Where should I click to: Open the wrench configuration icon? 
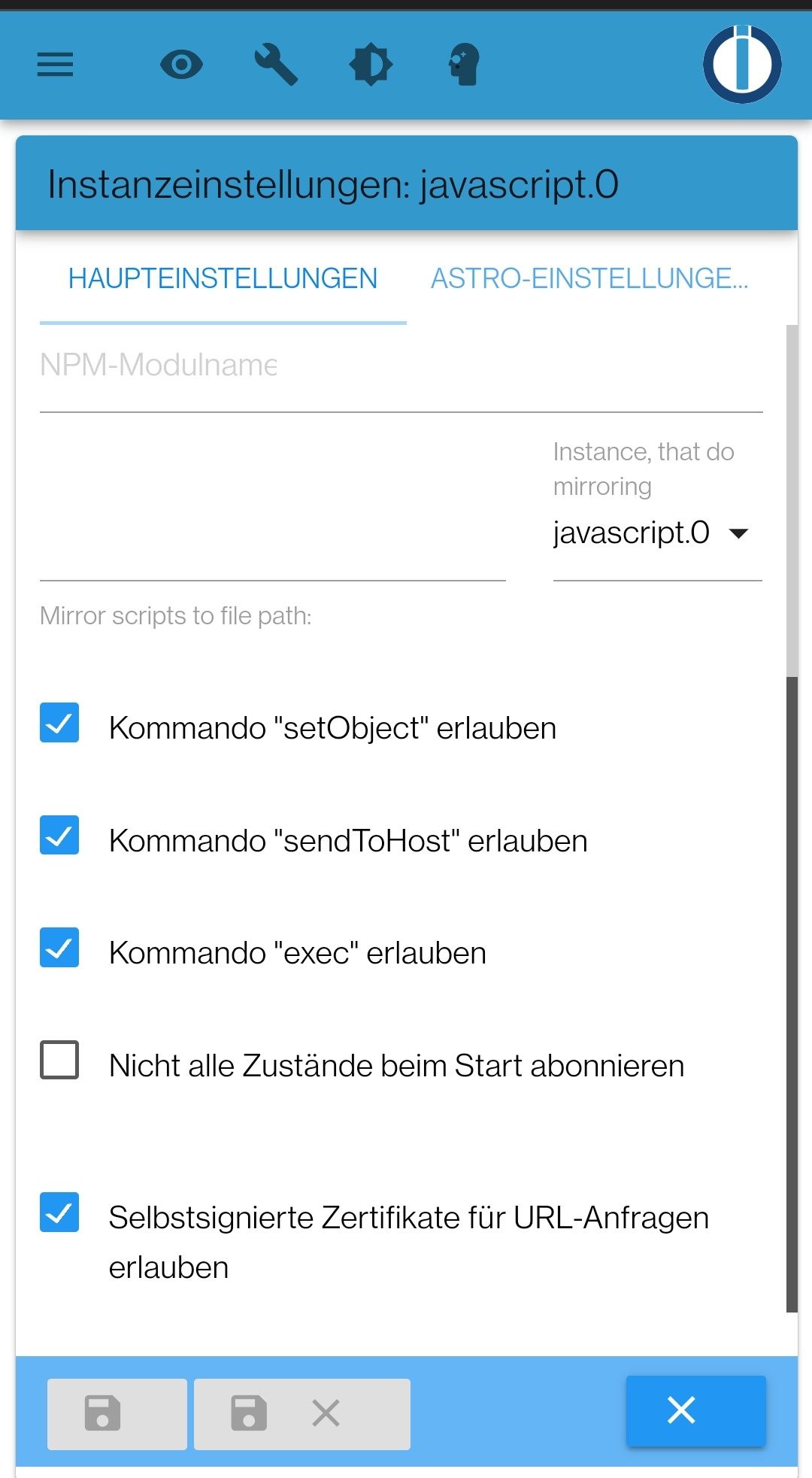pyautogui.click(x=276, y=65)
